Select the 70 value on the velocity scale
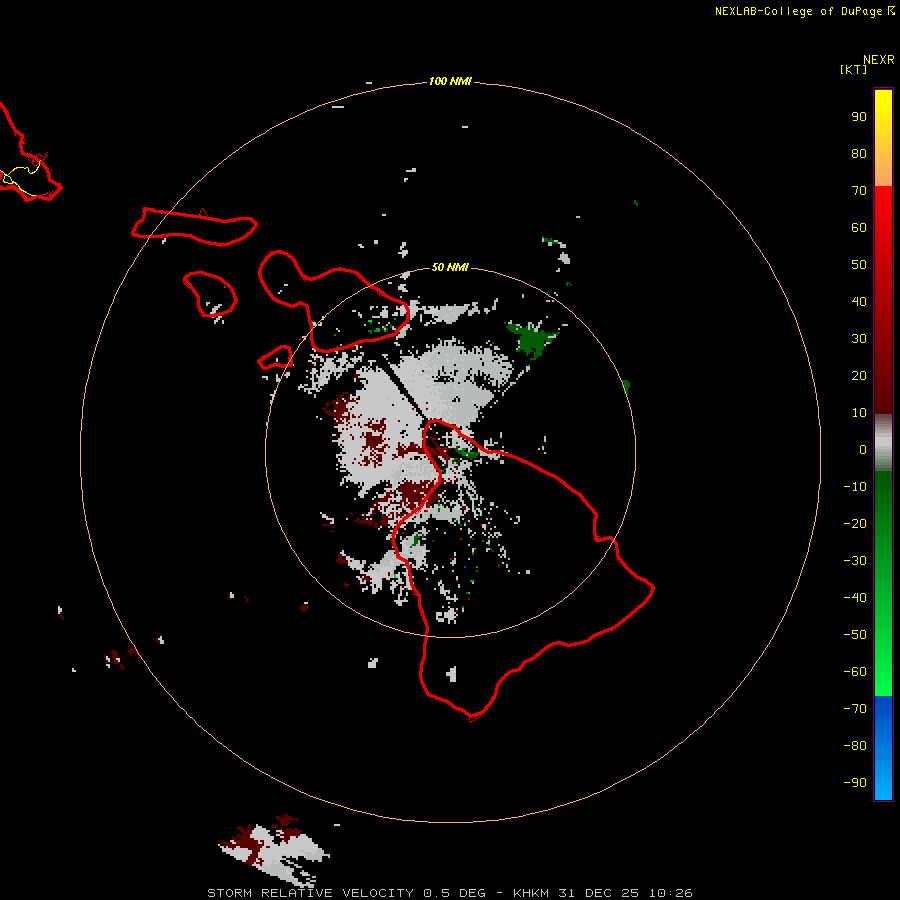Viewport: 900px width, 900px height. pos(859,191)
